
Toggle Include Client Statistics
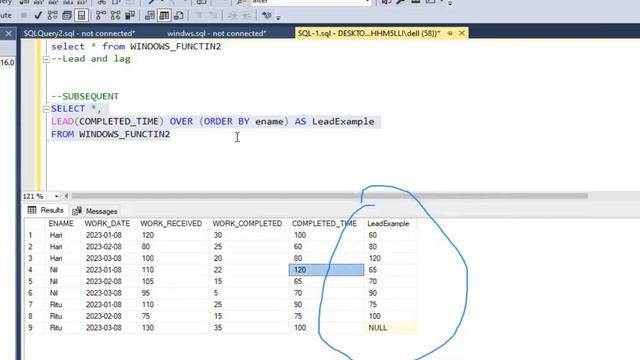130,16
